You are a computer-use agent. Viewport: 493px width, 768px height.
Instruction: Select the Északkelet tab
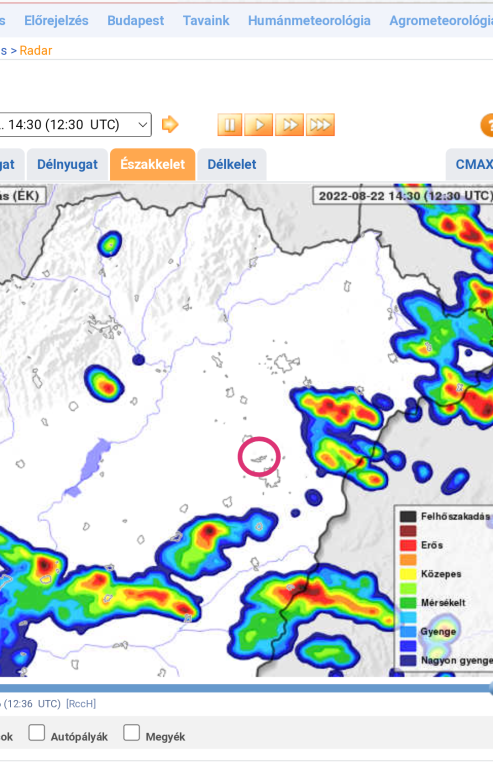coord(153,165)
